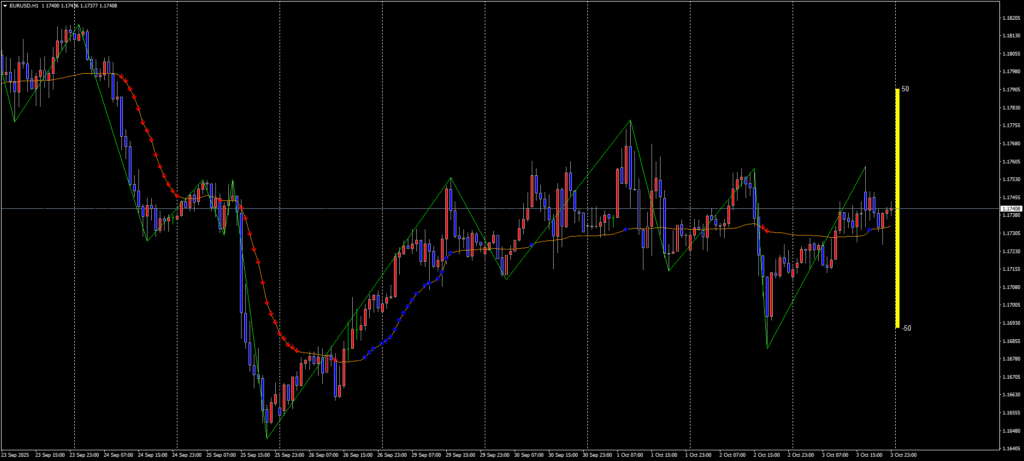This screenshot has height=461, width=1024.
Task: Click the 3 Oct 23:00 time axis label
Action: [904, 456]
